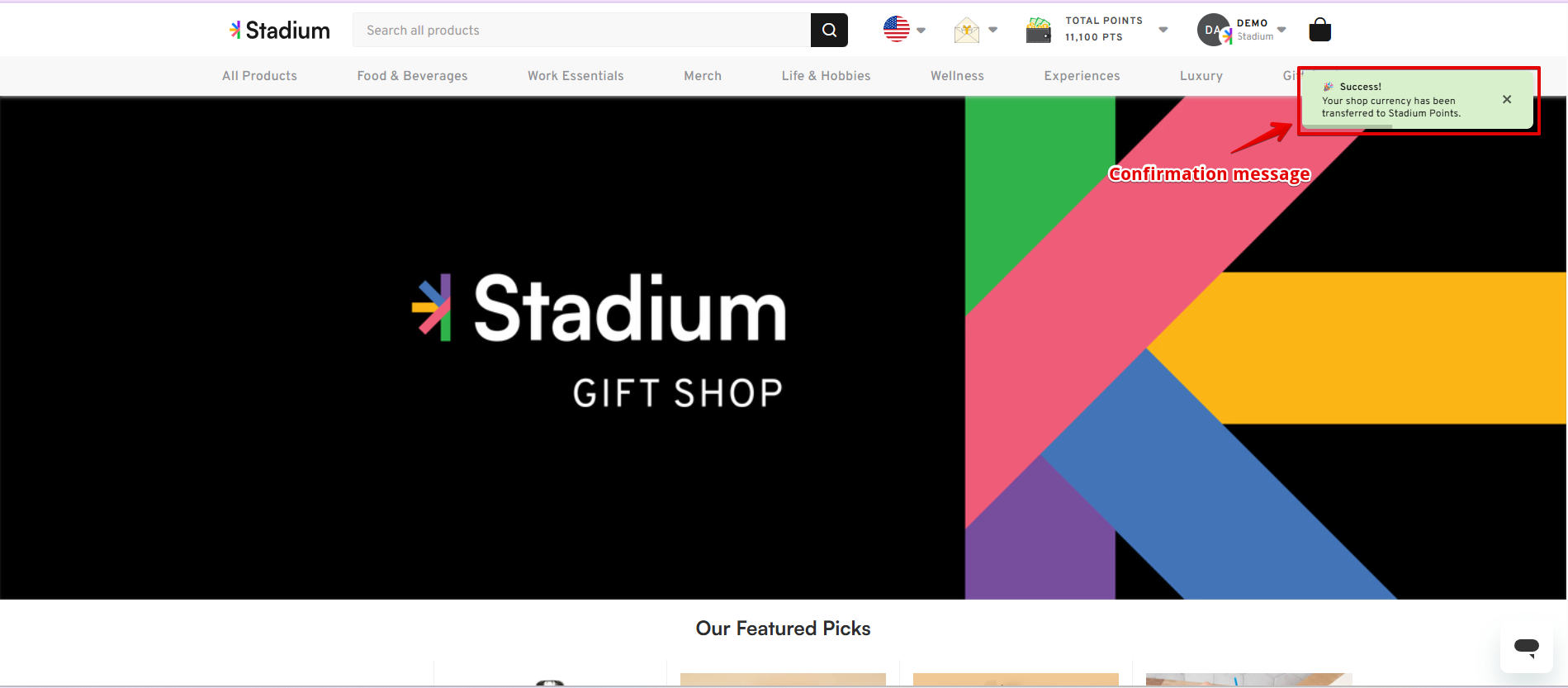Expand the Total Points dropdown arrow
The height and width of the screenshot is (688, 1568).
pos(1163,30)
